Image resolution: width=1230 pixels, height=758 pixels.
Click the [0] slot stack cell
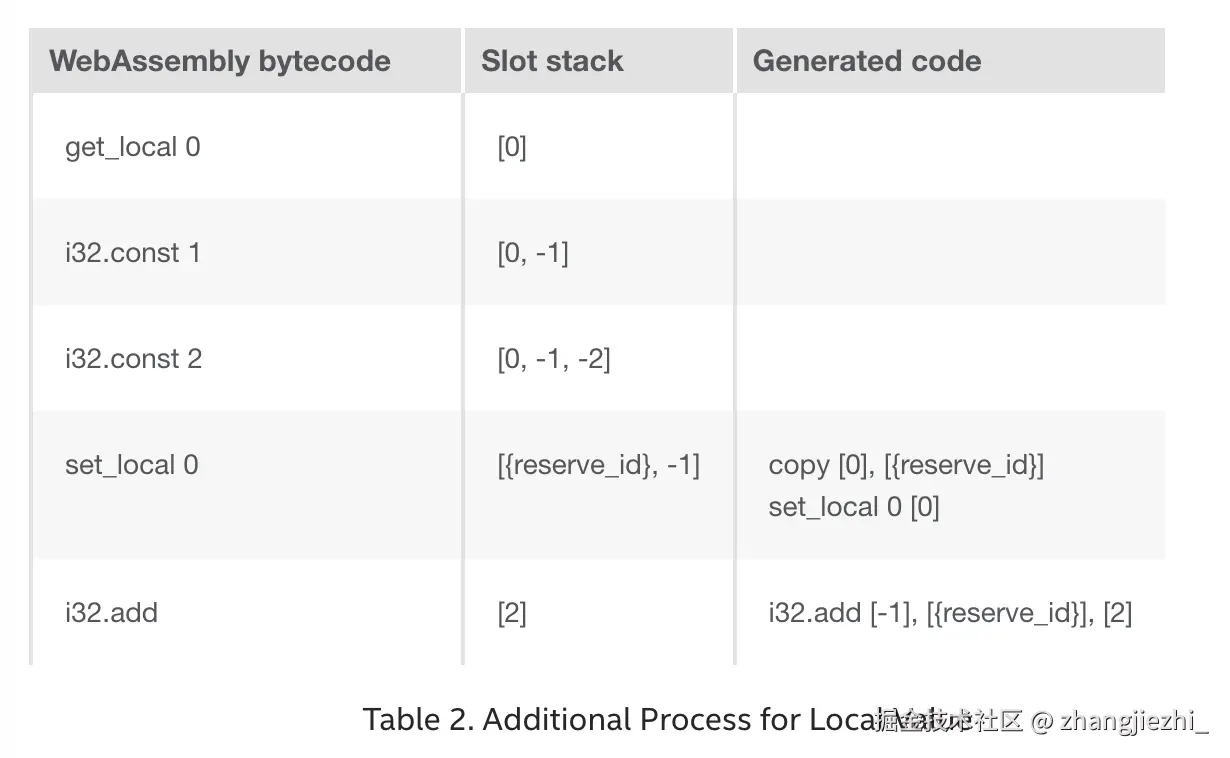599,147
